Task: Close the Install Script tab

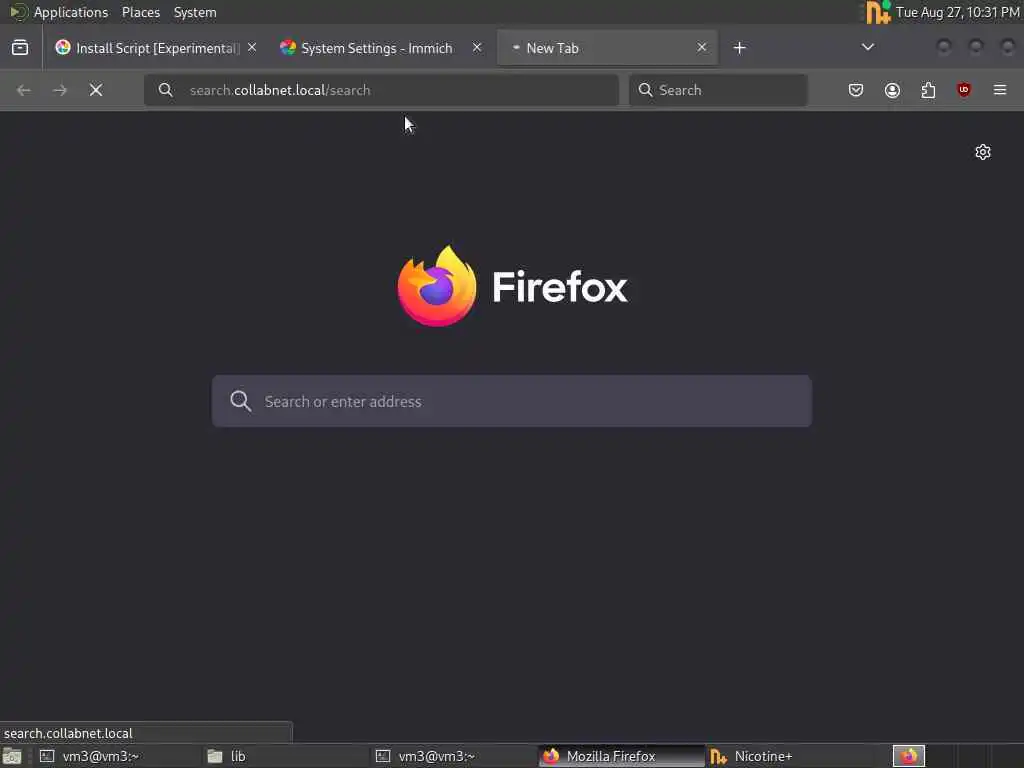Action: (x=252, y=48)
